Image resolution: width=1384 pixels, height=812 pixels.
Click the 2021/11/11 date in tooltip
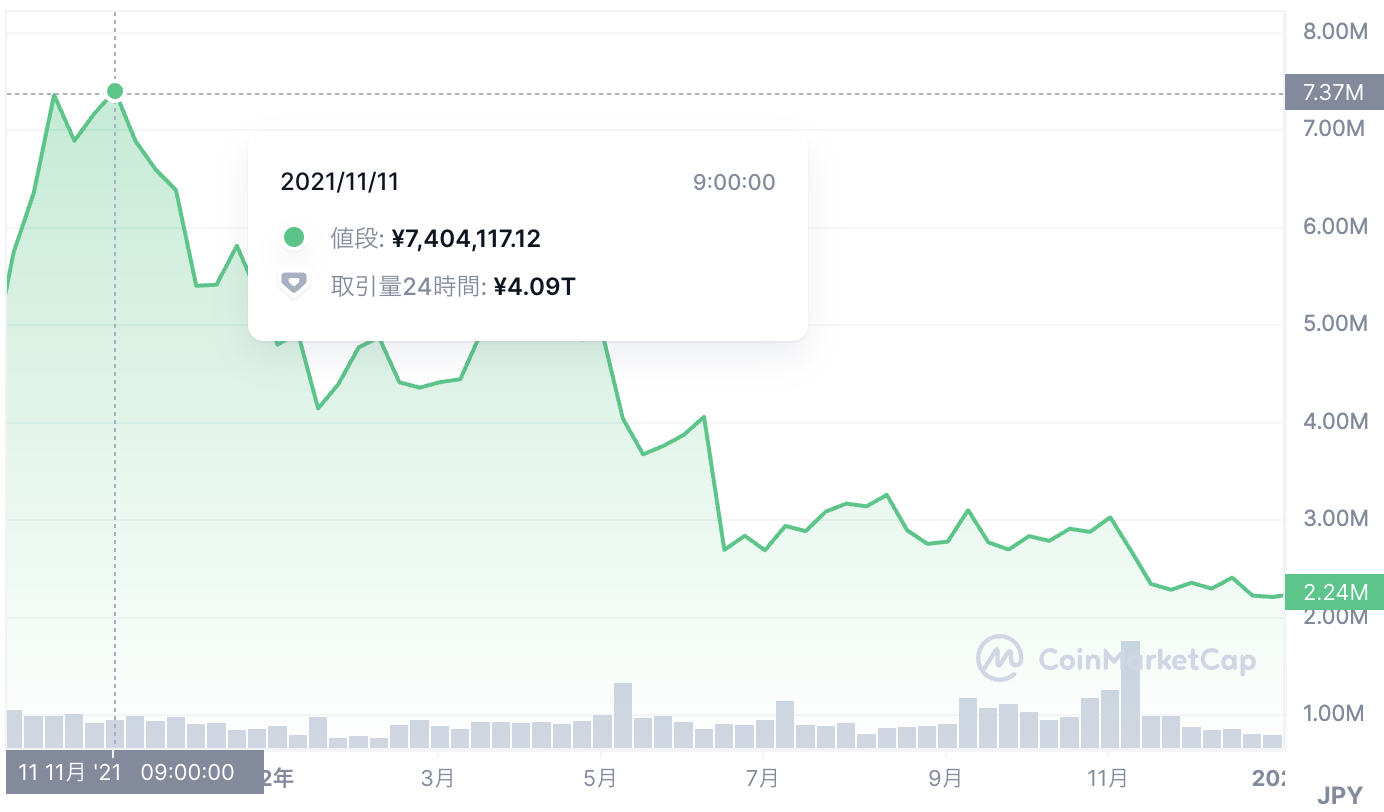point(340,182)
